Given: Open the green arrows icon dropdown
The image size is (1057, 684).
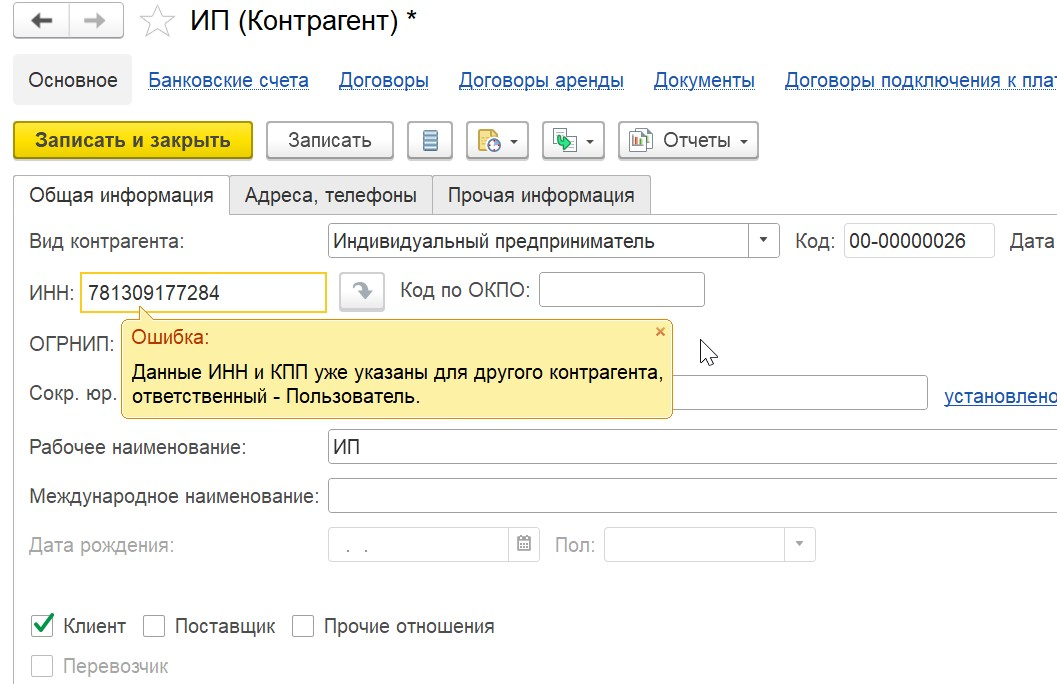Looking at the screenshot, I should pyautogui.click(x=573, y=140).
